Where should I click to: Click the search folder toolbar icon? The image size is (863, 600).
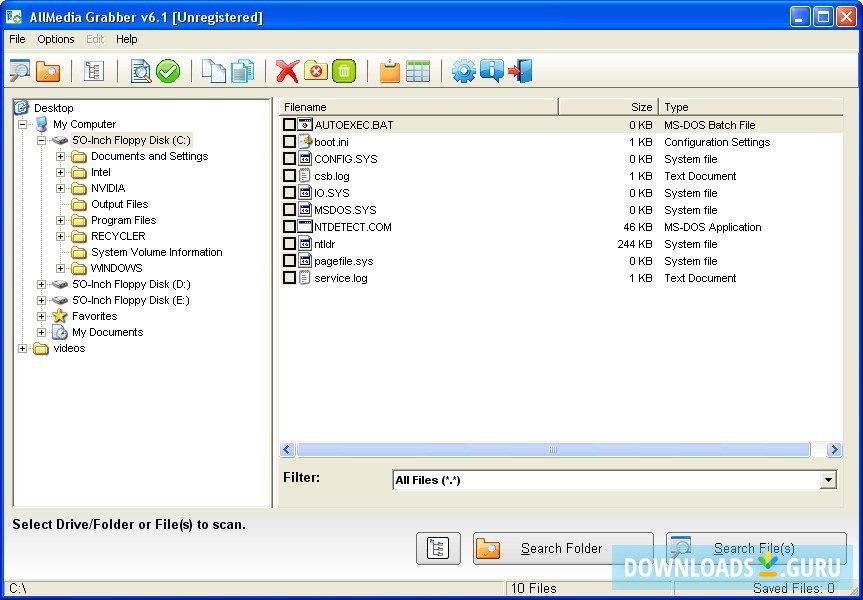pos(48,72)
